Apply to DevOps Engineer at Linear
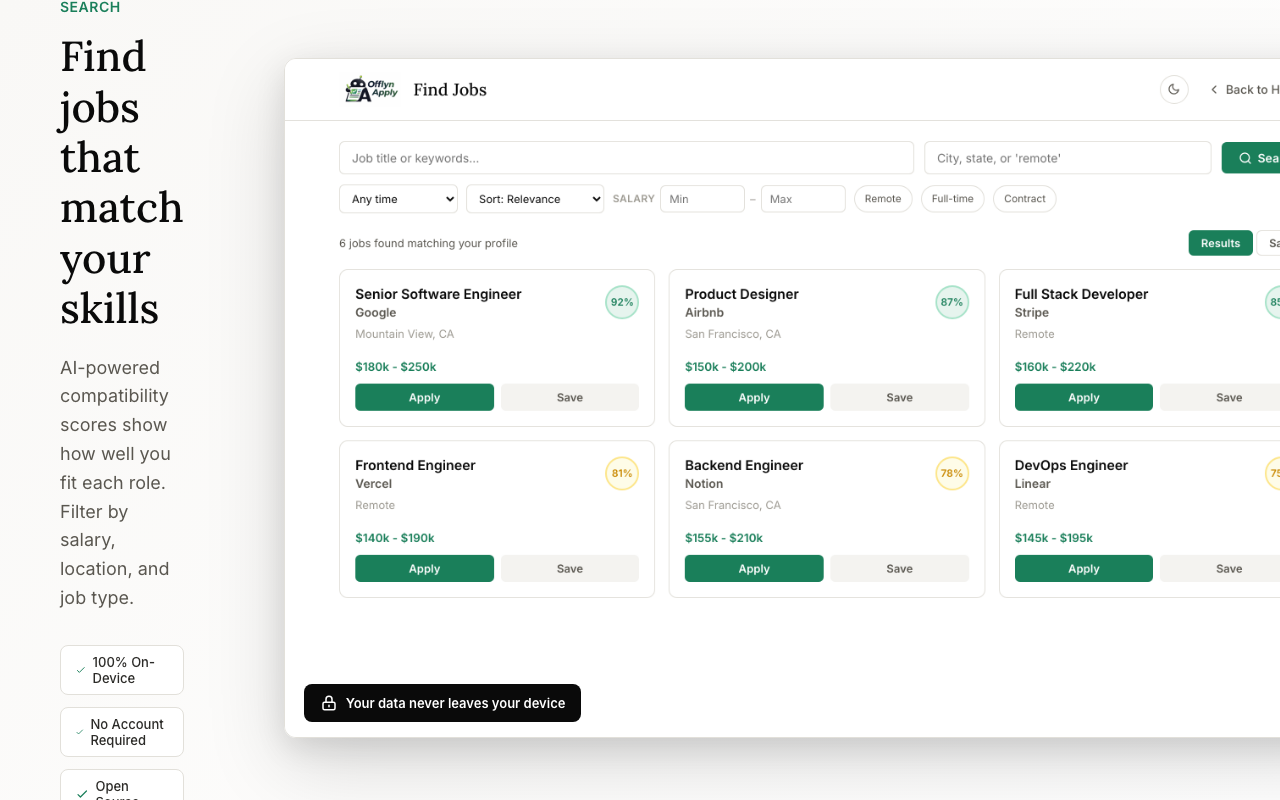This screenshot has width=1280, height=800. point(1084,568)
